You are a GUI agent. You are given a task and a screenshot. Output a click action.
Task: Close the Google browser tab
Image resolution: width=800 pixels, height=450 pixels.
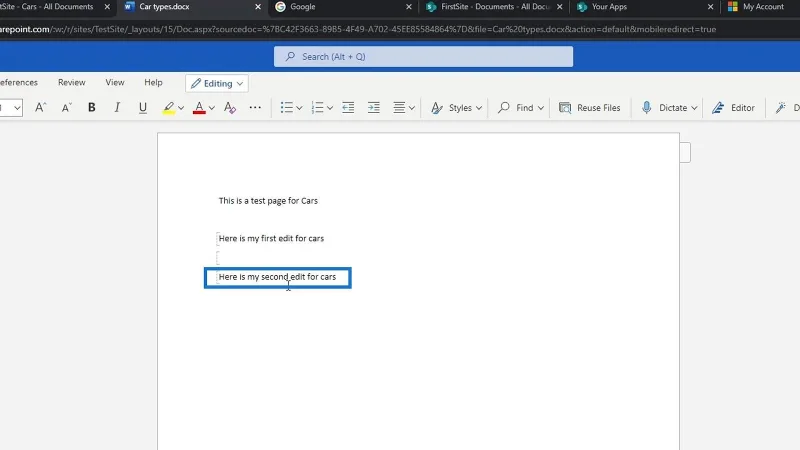(x=409, y=7)
